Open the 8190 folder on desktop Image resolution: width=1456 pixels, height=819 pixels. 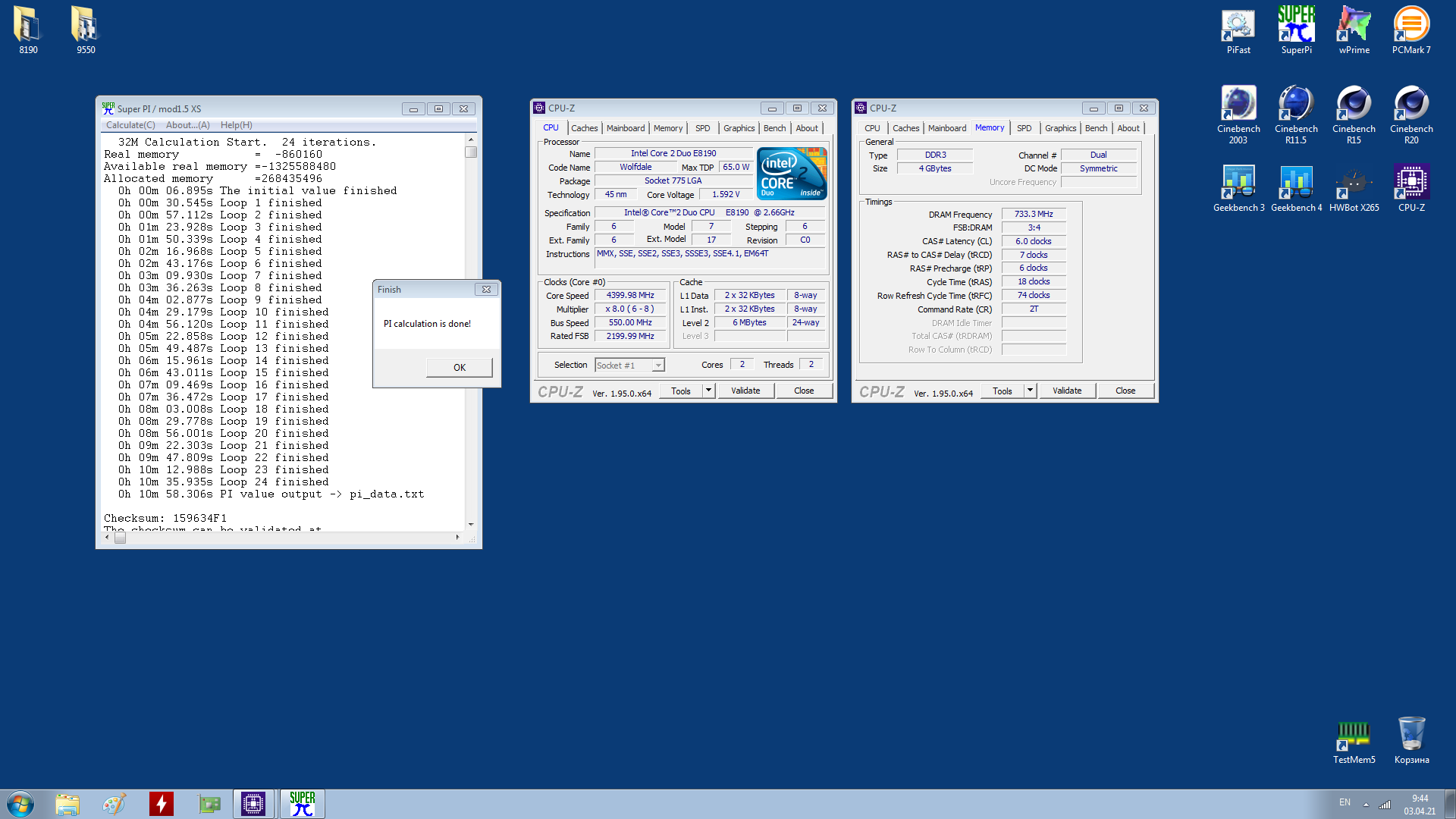[x=28, y=30]
